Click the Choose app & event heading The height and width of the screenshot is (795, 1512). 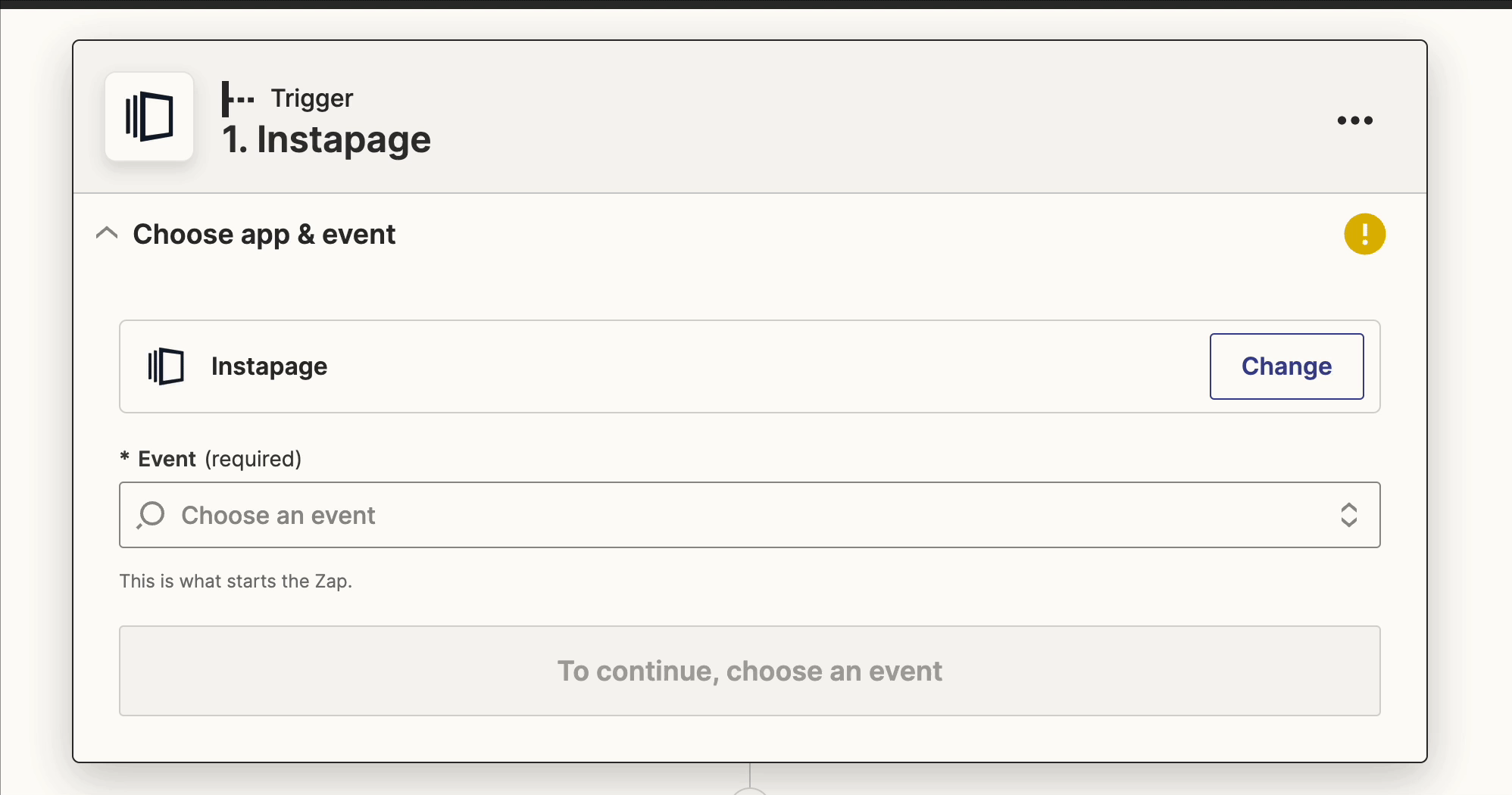click(264, 235)
